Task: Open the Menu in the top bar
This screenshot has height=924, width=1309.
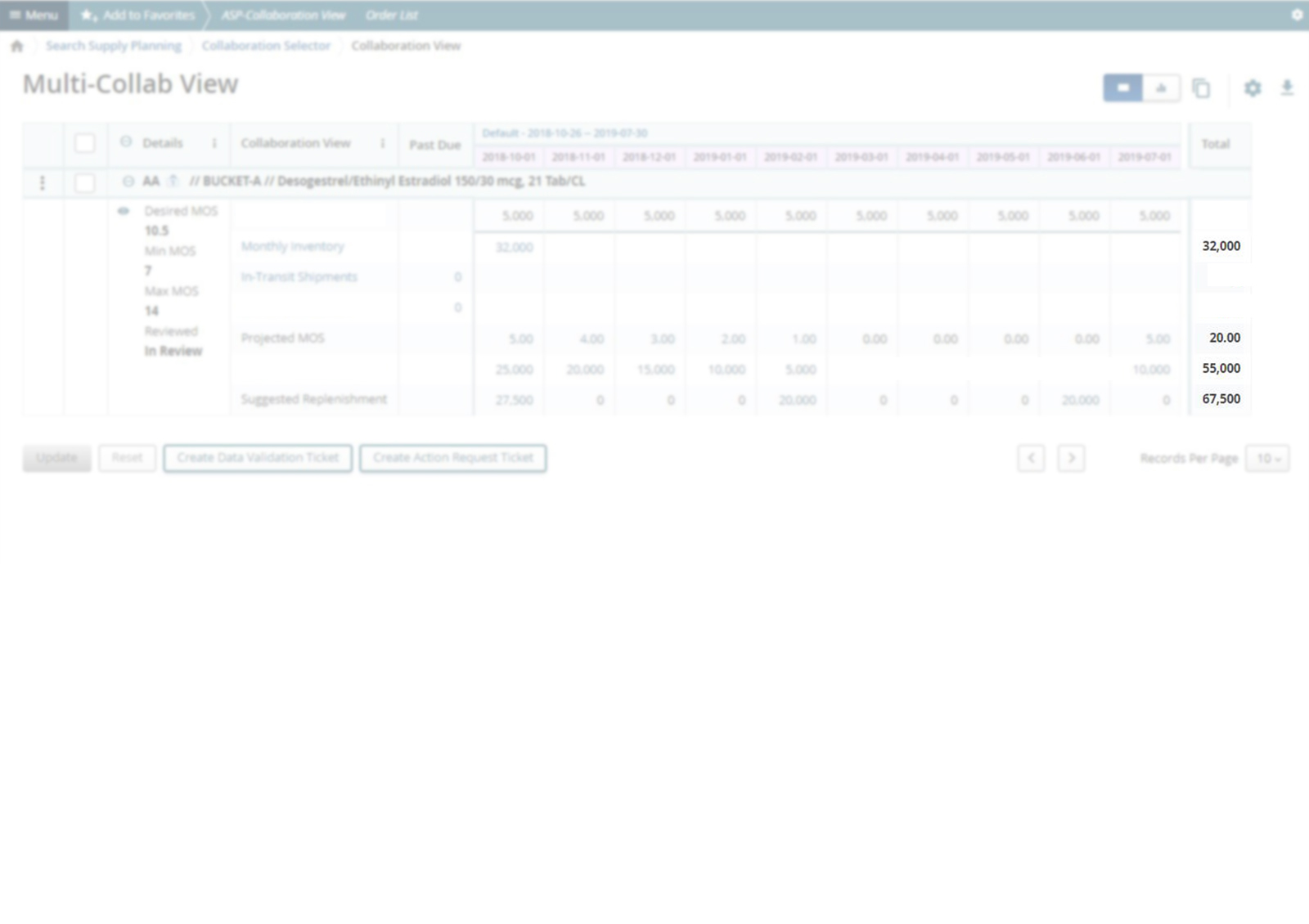Action: [34, 15]
